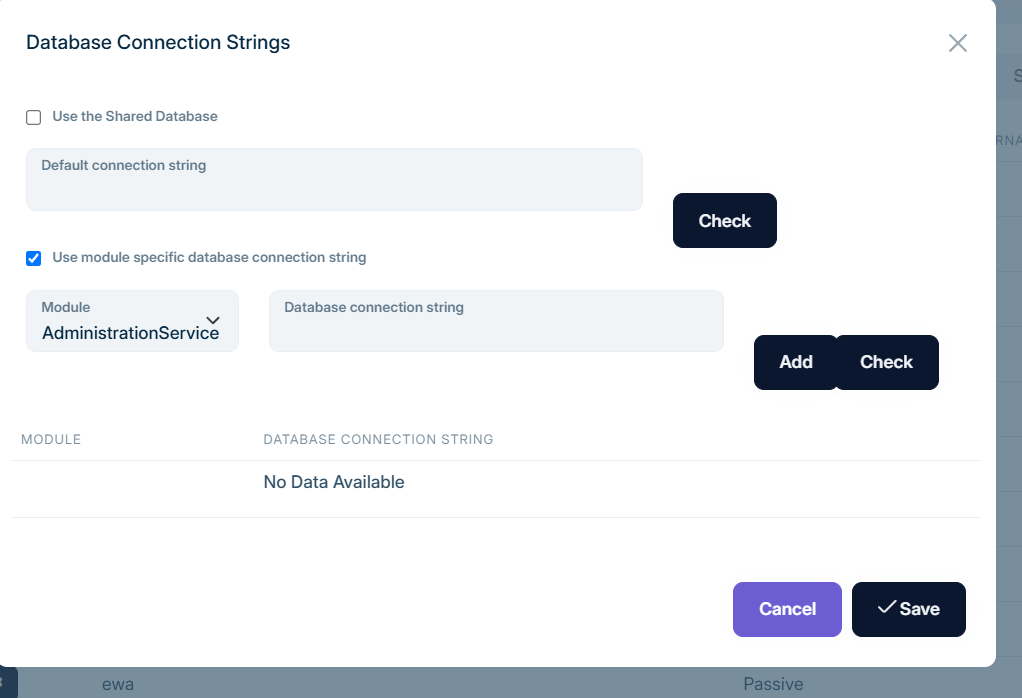Enable the Use the Shared Database checkbox
Image resolution: width=1022 pixels, height=698 pixels.
tap(34, 117)
